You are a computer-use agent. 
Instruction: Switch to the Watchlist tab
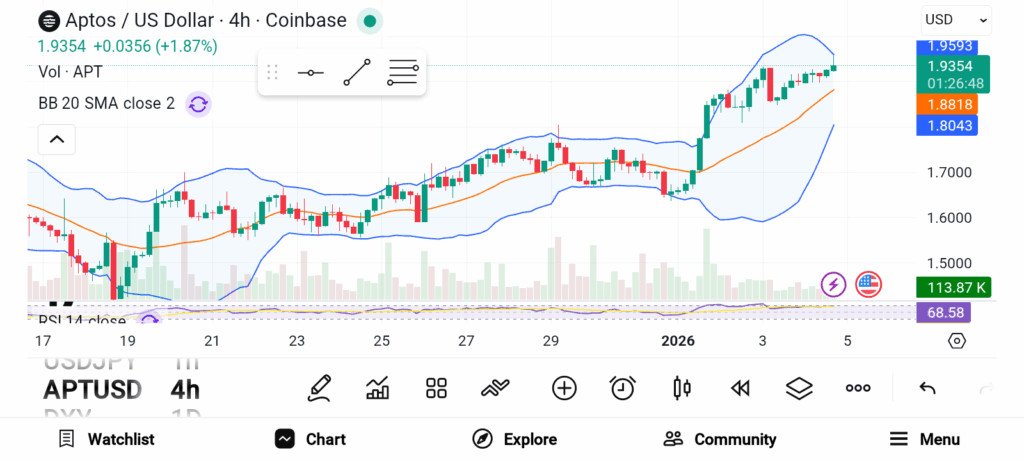point(106,439)
